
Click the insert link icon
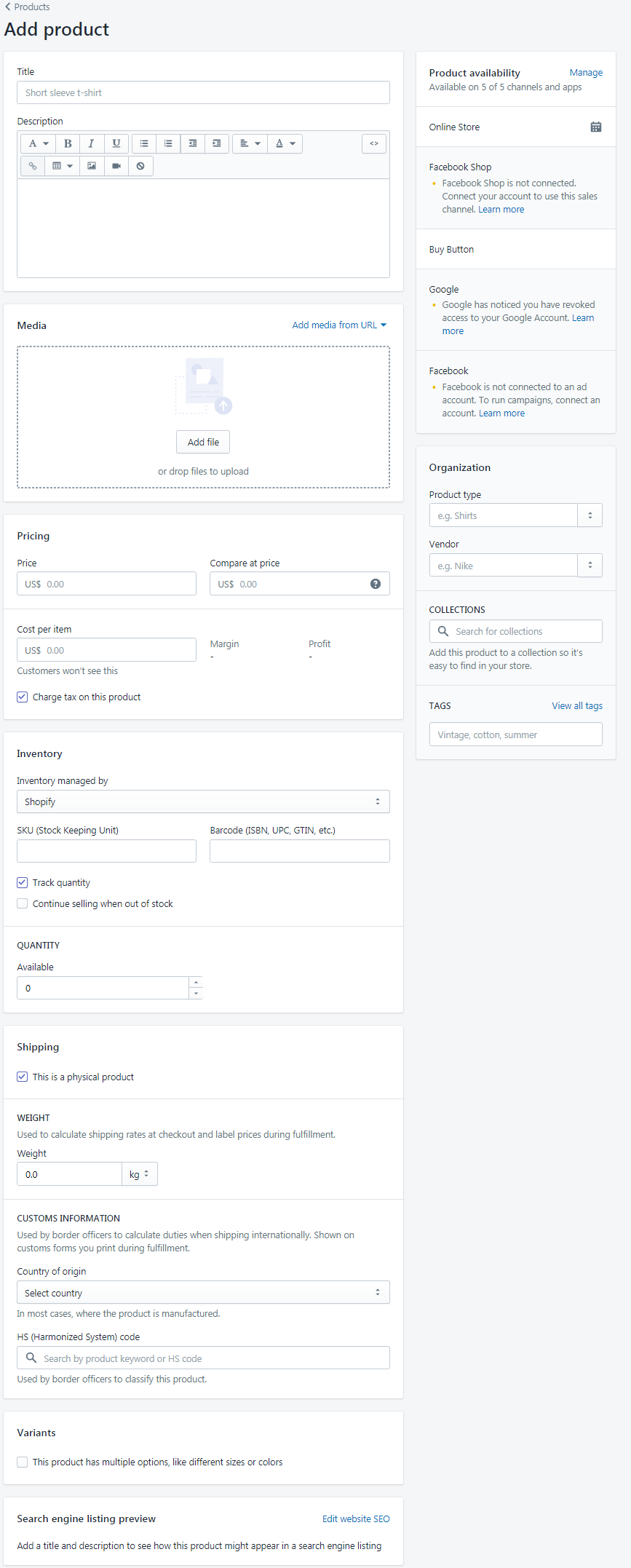point(33,166)
